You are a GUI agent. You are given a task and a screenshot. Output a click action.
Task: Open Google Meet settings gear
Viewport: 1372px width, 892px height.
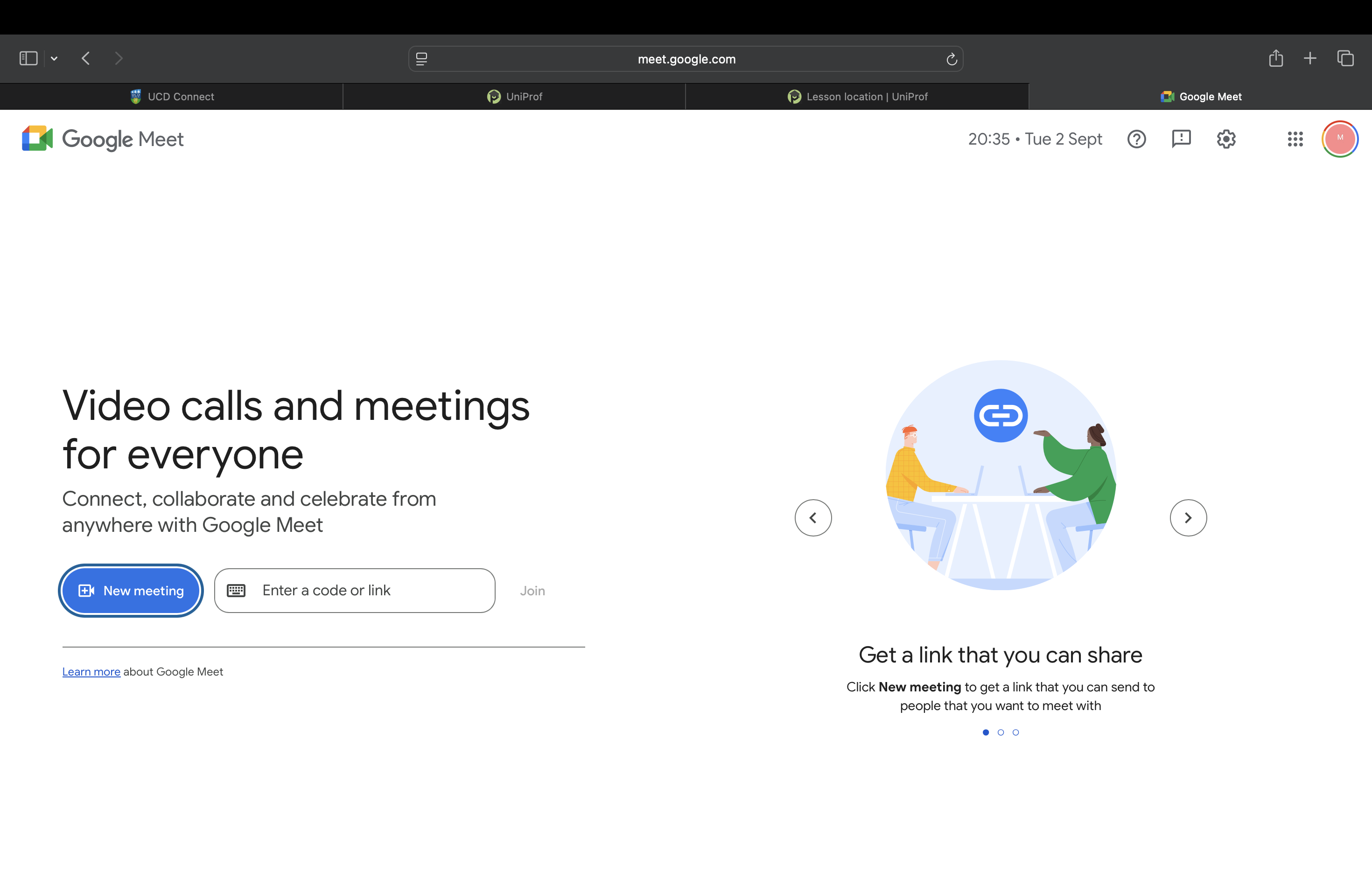1226,139
